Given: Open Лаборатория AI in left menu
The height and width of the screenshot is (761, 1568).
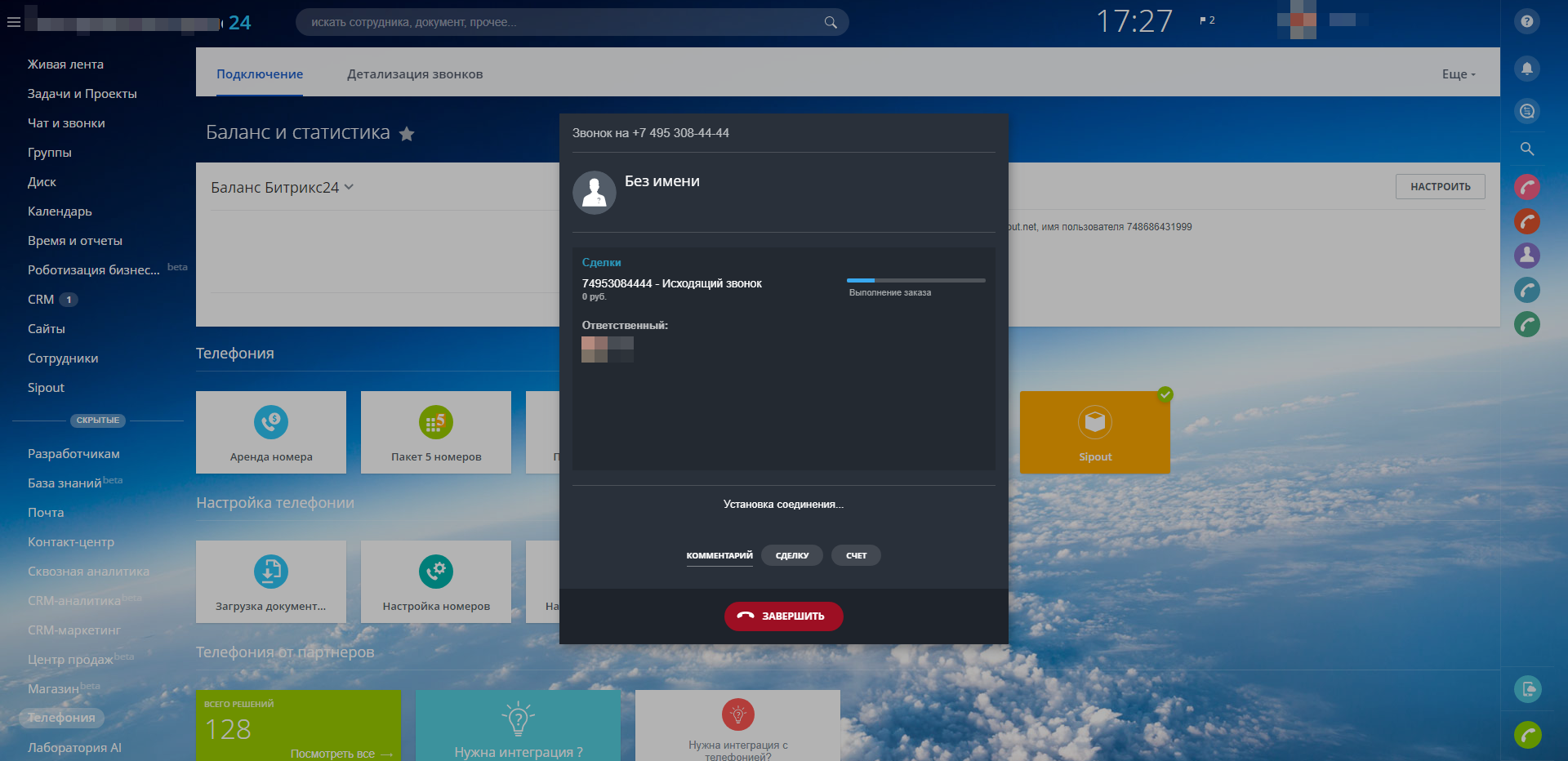Looking at the screenshot, I should click(74, 748).
